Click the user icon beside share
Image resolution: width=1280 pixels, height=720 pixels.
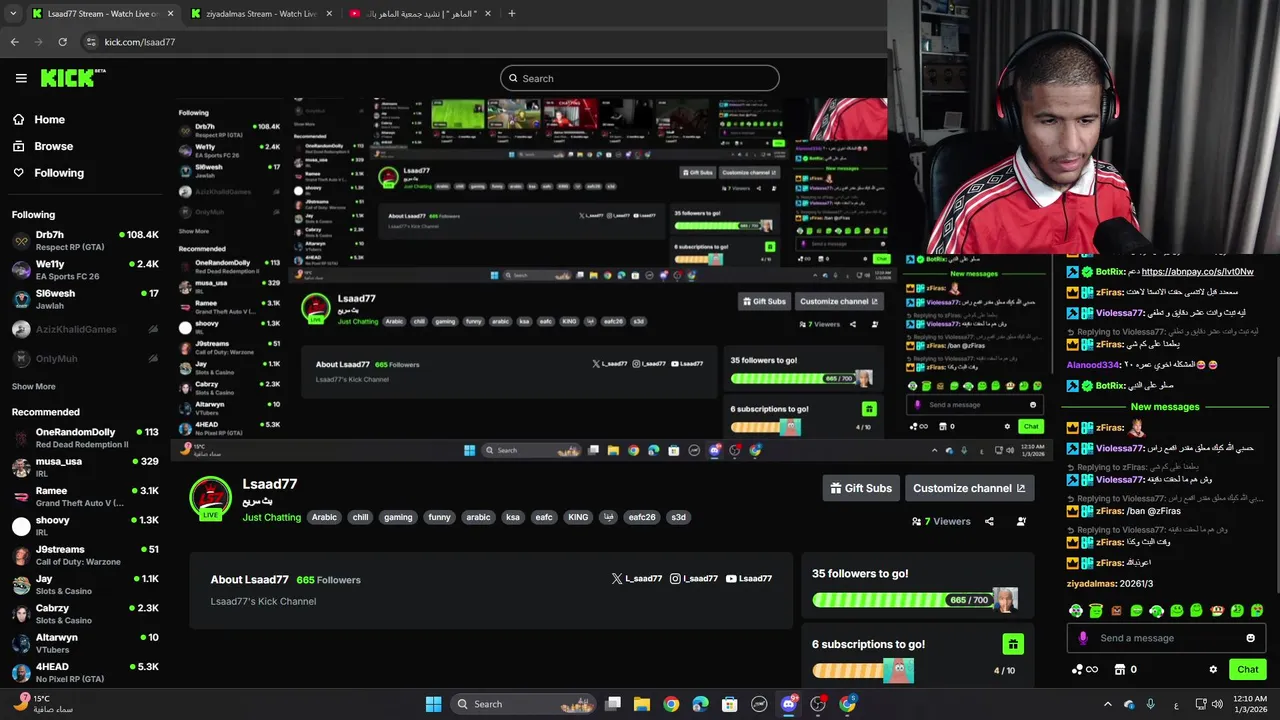1021,521
